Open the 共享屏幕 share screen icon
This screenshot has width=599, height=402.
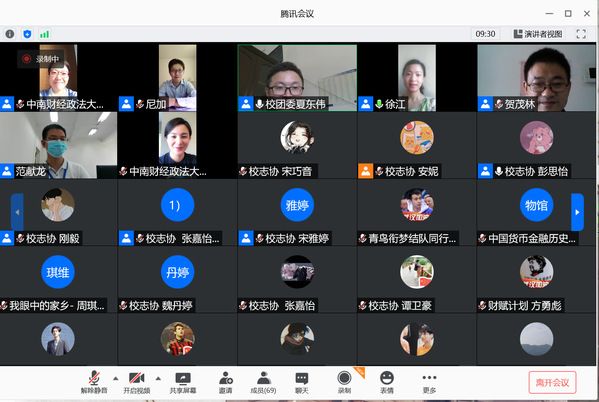(183, 383)
